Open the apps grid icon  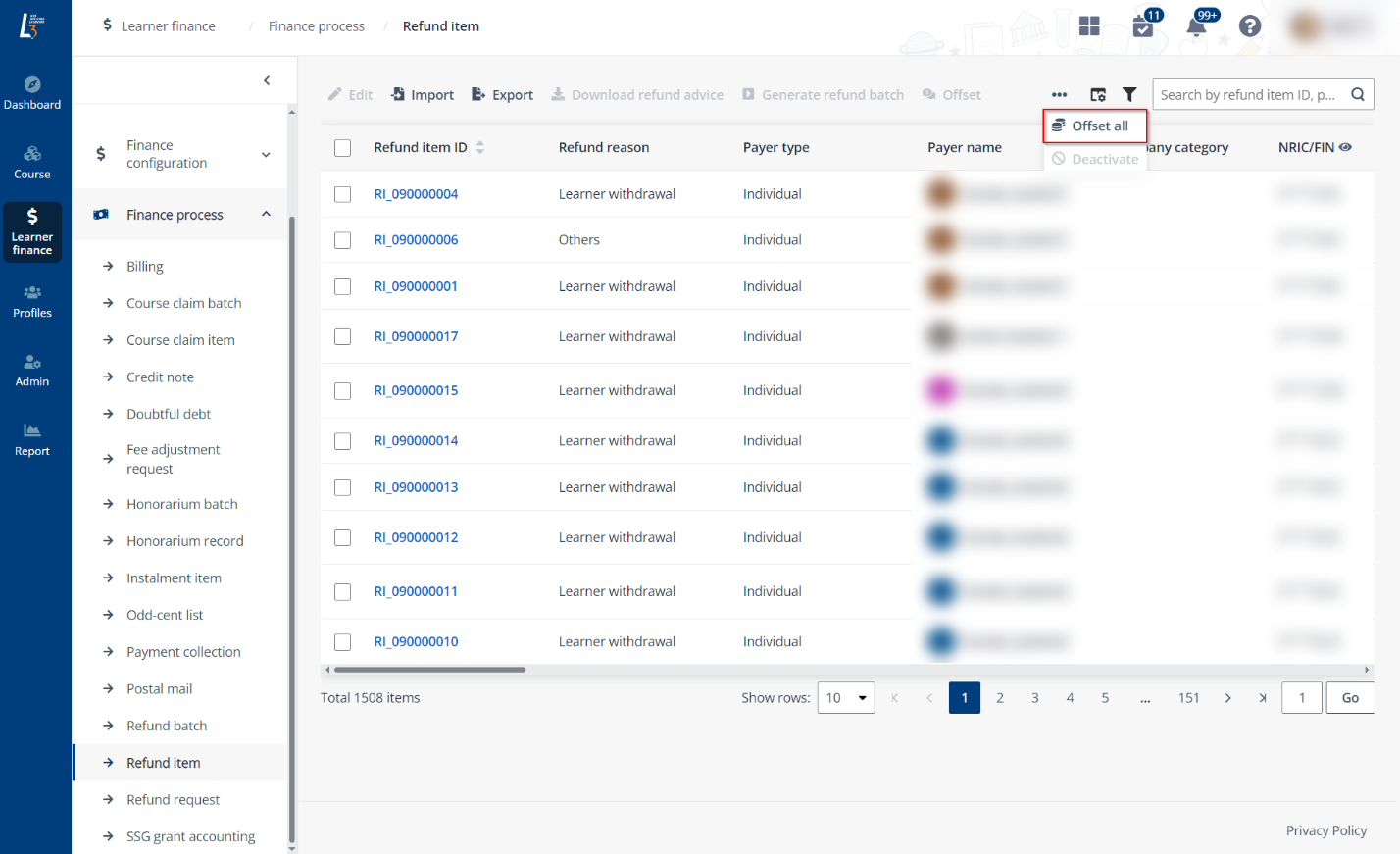click(x=1089, y=26)
